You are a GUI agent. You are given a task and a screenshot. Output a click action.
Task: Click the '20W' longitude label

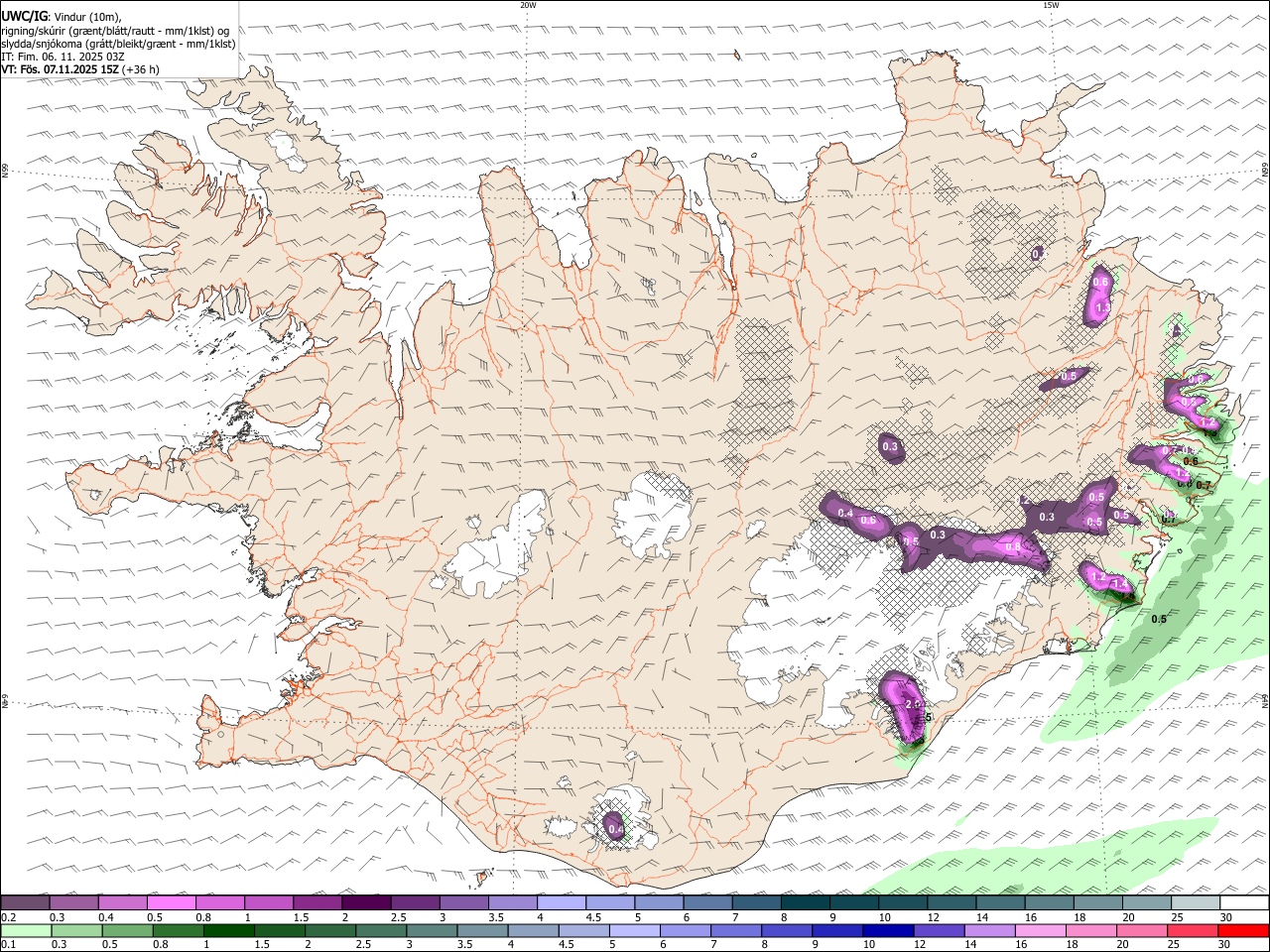coord(528,5)
